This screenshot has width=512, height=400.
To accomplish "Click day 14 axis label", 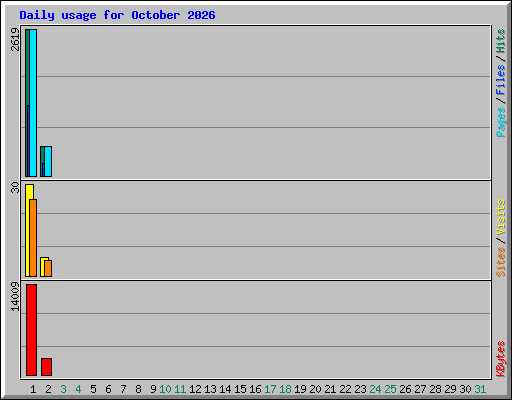I will tap(225, 389).
